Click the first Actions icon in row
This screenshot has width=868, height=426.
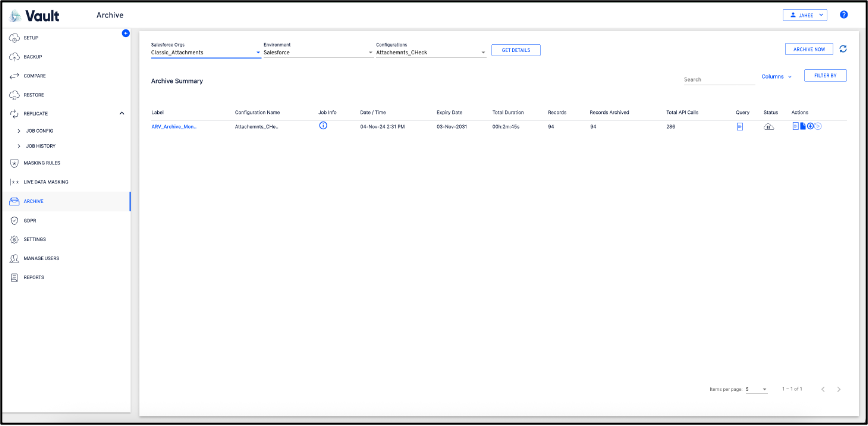795,127
